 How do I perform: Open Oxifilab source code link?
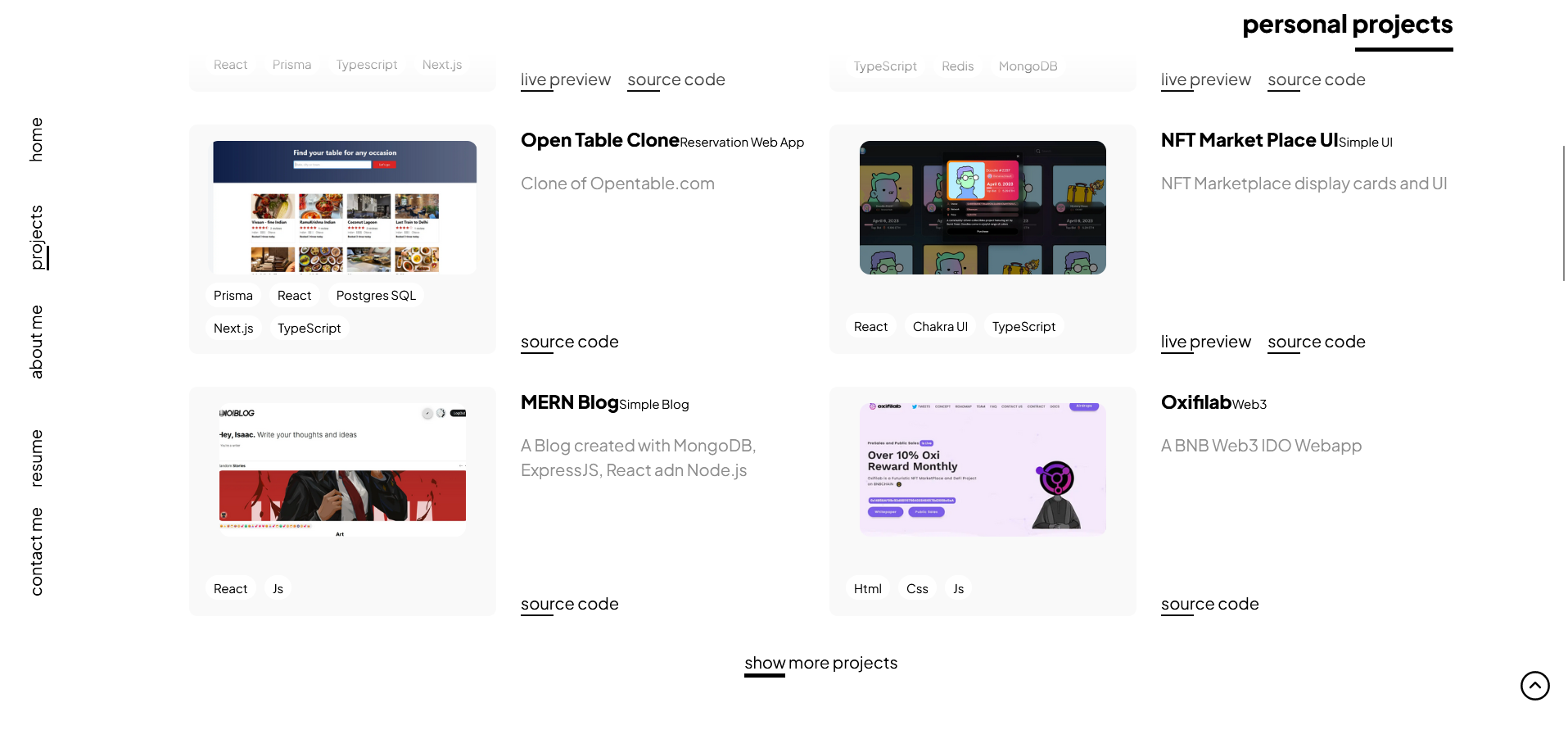tap(1210, 605)
